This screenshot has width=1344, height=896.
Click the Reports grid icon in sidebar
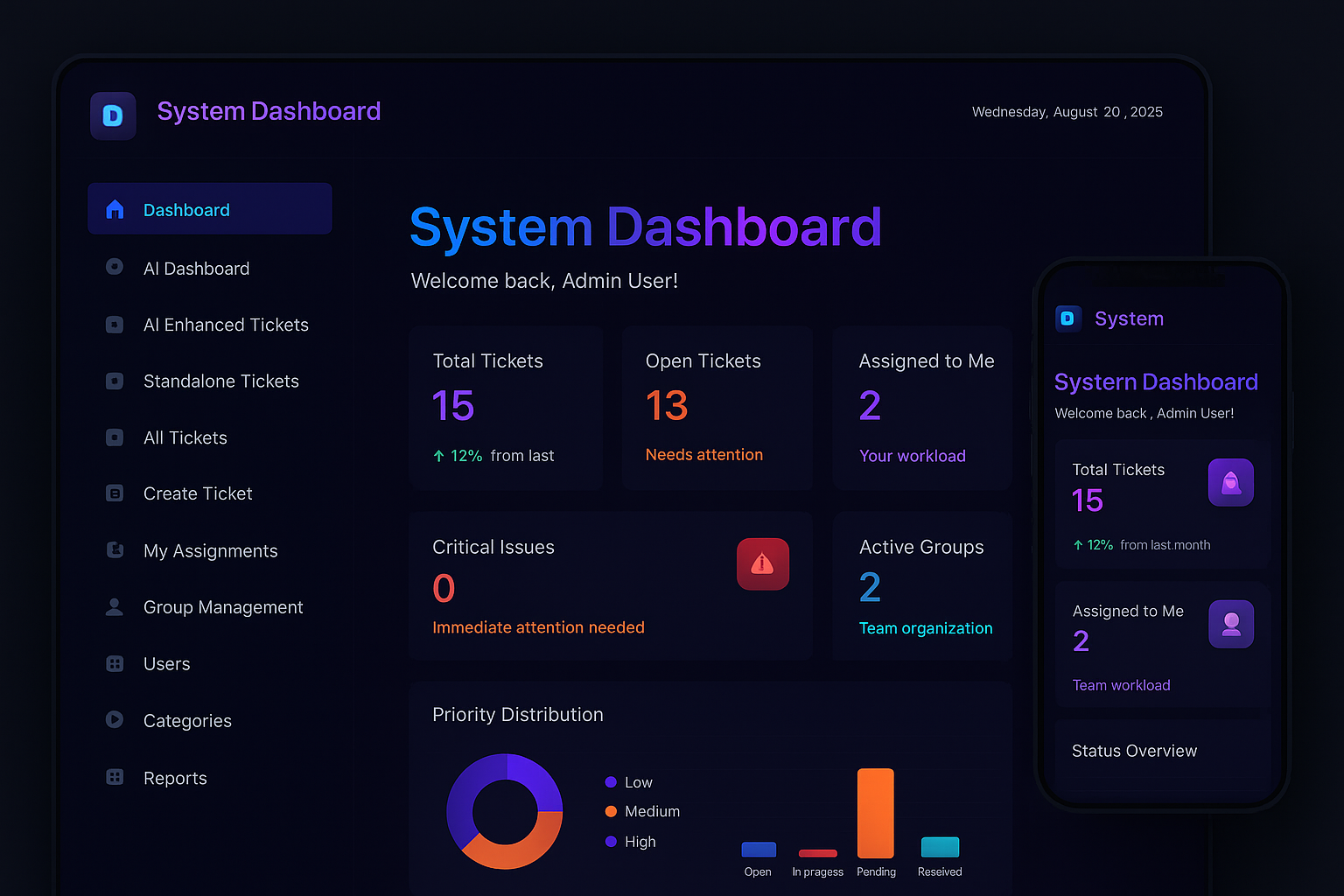(x=115, y=777)
